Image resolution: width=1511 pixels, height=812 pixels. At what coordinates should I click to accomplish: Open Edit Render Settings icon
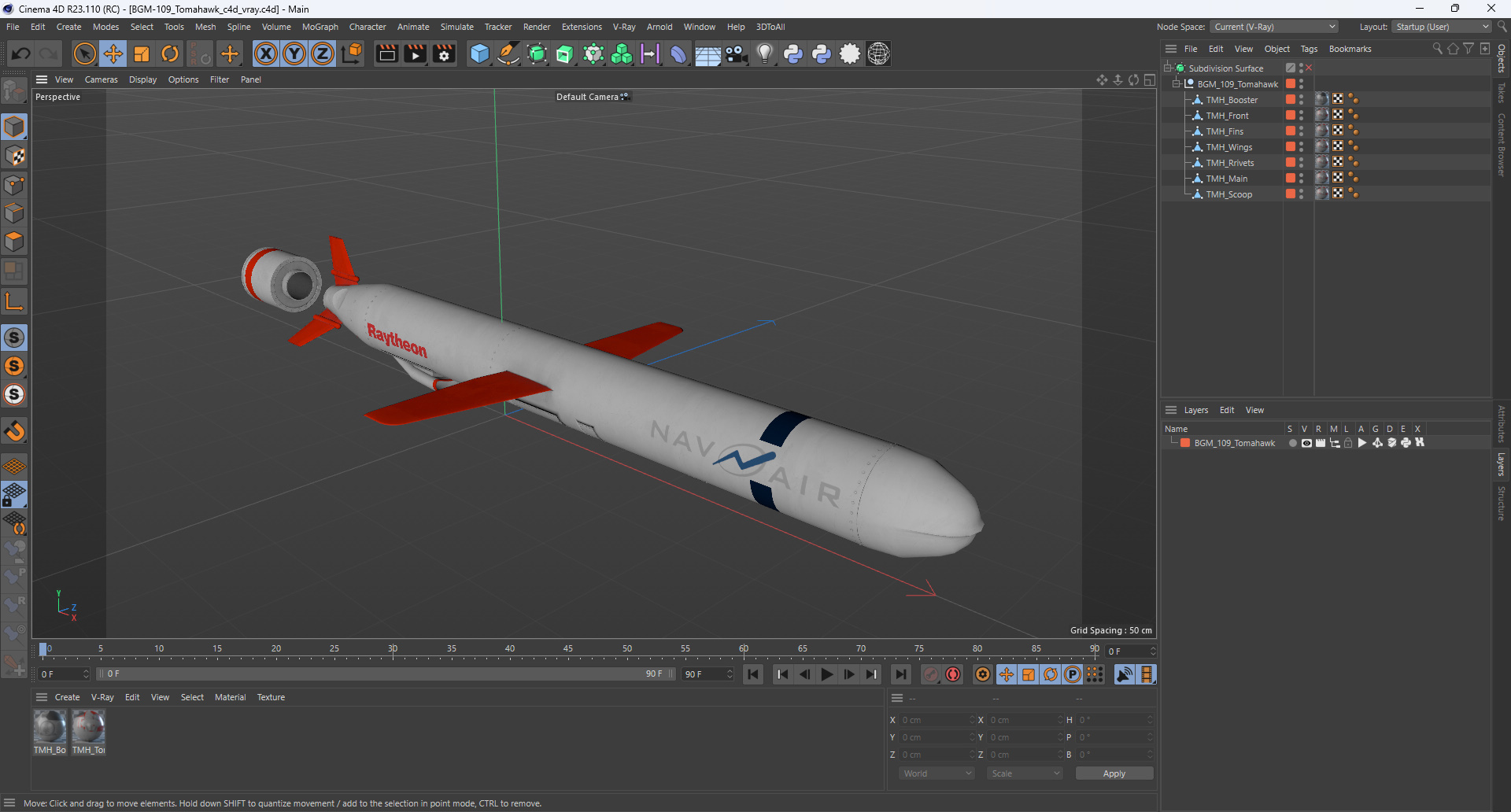tap(444, 54)
